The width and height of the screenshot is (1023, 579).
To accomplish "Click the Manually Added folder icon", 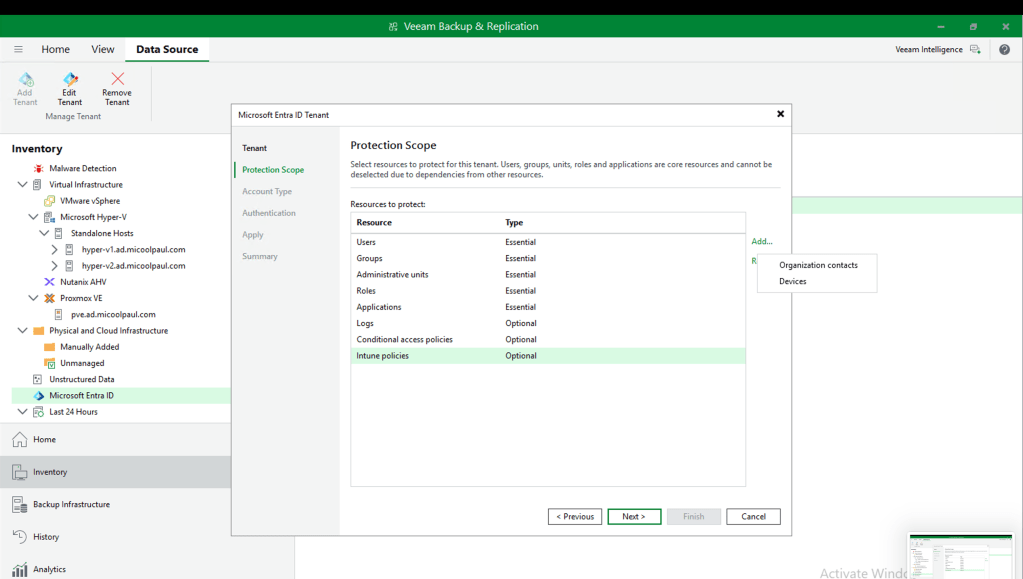I will (49, 347).
